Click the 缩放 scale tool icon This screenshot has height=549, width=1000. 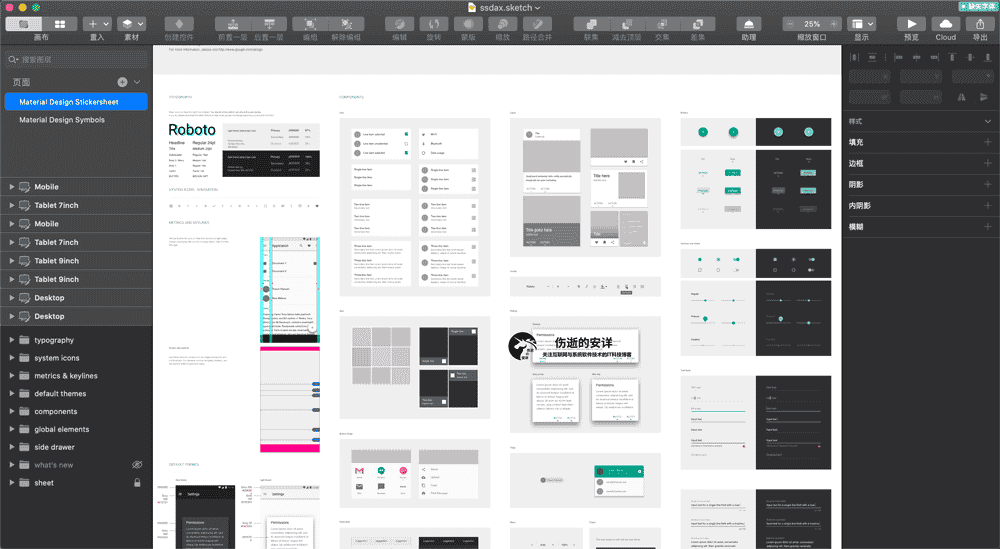click(503, 24)
